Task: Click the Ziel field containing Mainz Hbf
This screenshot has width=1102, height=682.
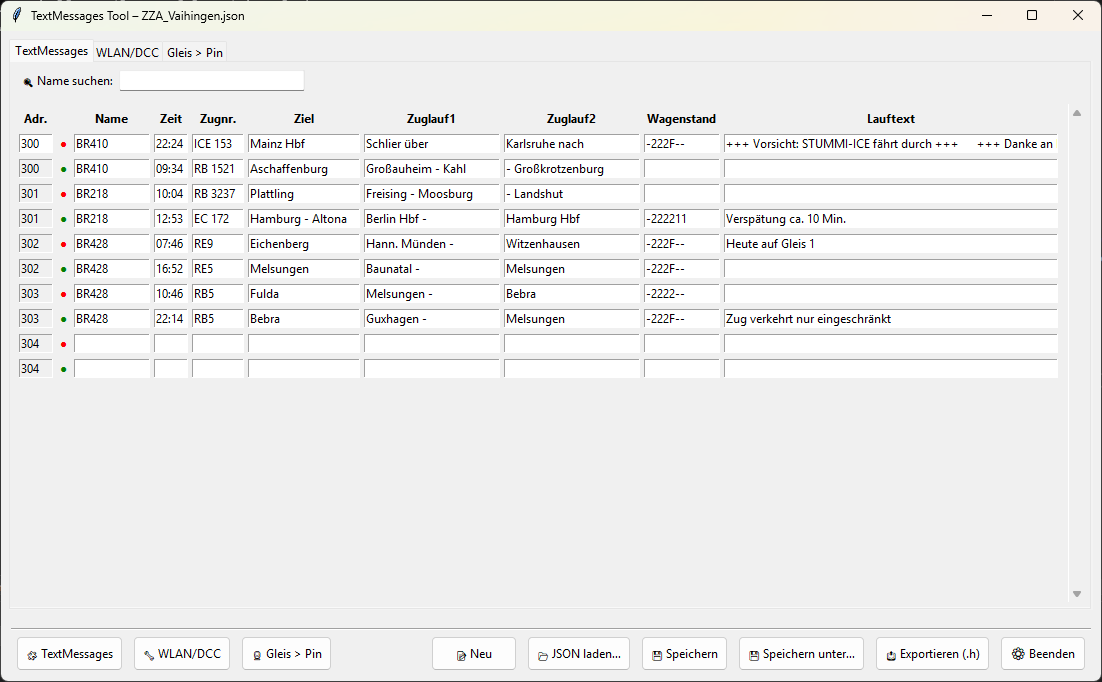Action: pyautogui.click(x=303, y=144)
